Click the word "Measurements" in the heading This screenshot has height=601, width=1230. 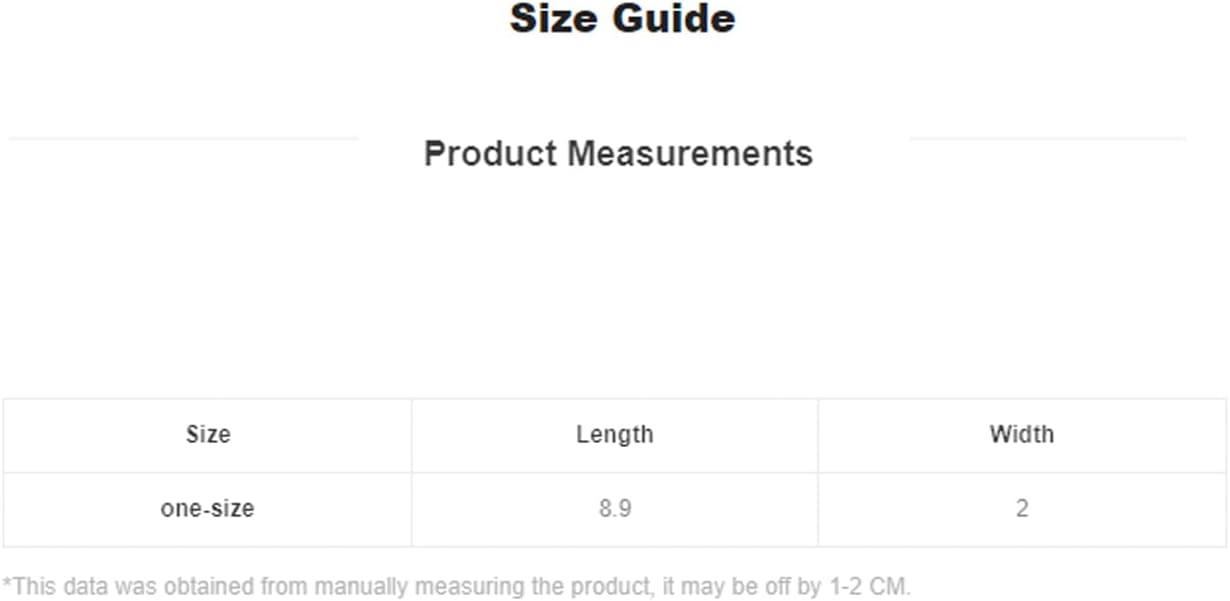click(x=690, y=154)
